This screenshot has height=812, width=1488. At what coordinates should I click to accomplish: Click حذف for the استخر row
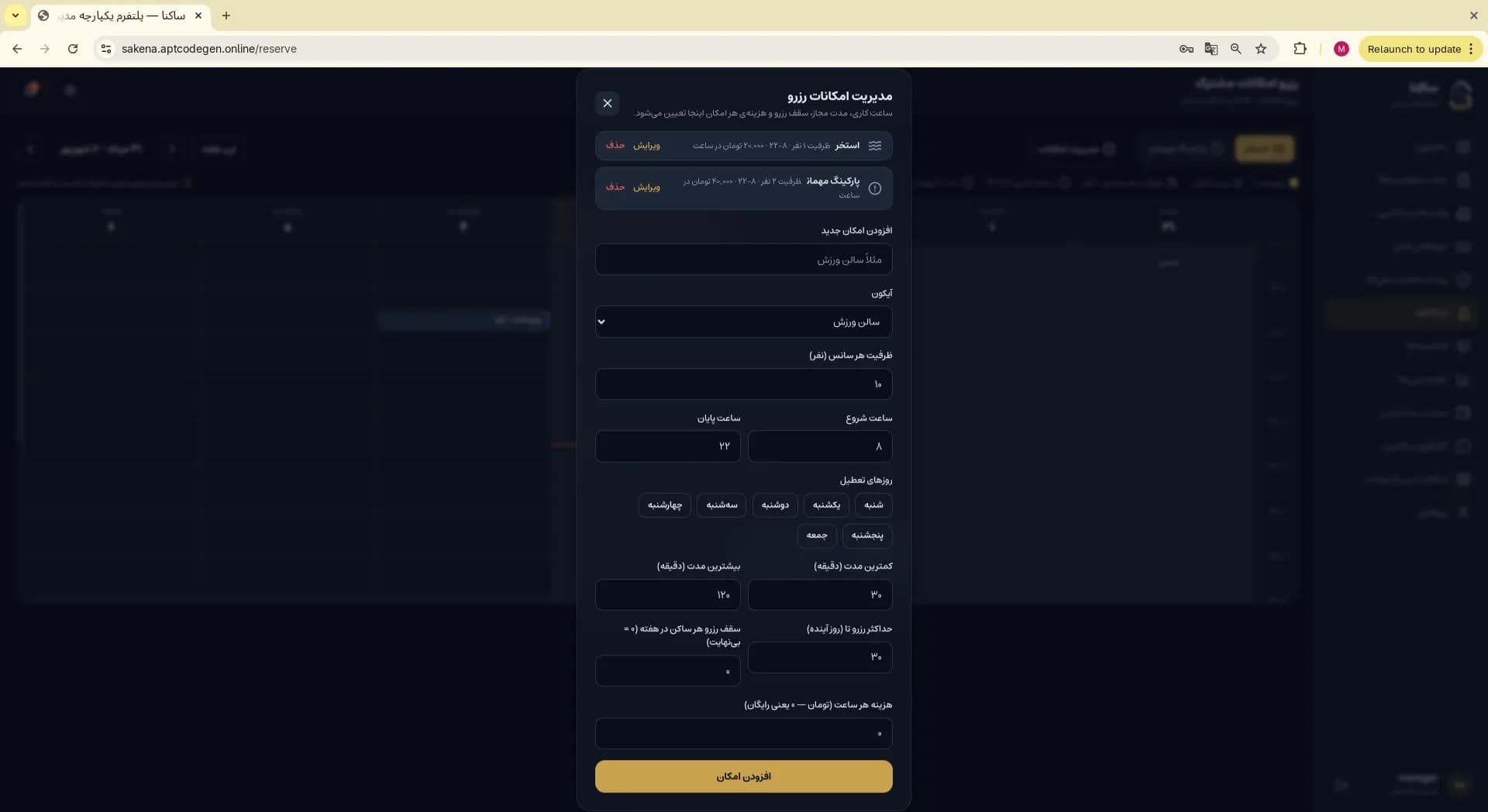pos(615,146)
